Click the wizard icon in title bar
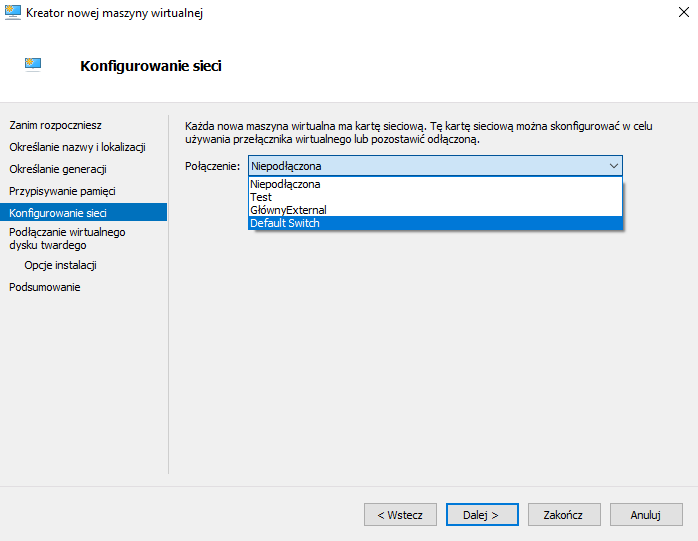Image resolution: width=698 pixels, height=541 pixels. point(12,13)
